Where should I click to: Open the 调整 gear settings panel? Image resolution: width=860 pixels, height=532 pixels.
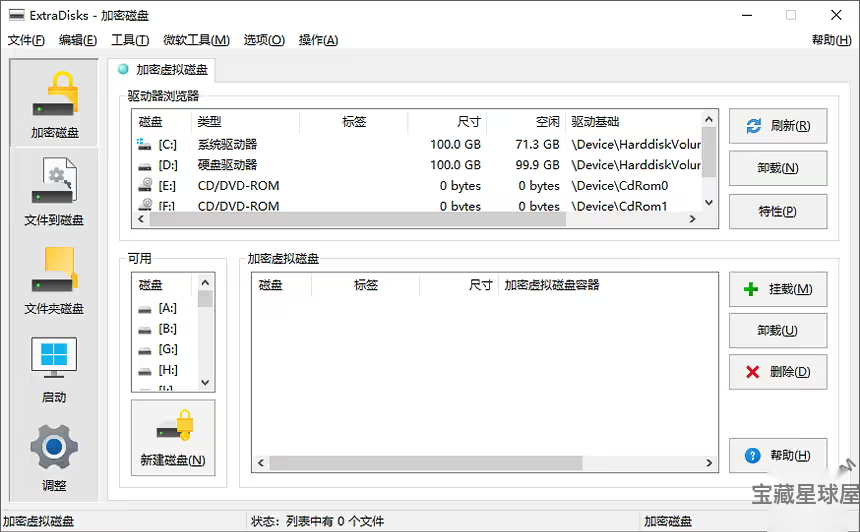54,458
